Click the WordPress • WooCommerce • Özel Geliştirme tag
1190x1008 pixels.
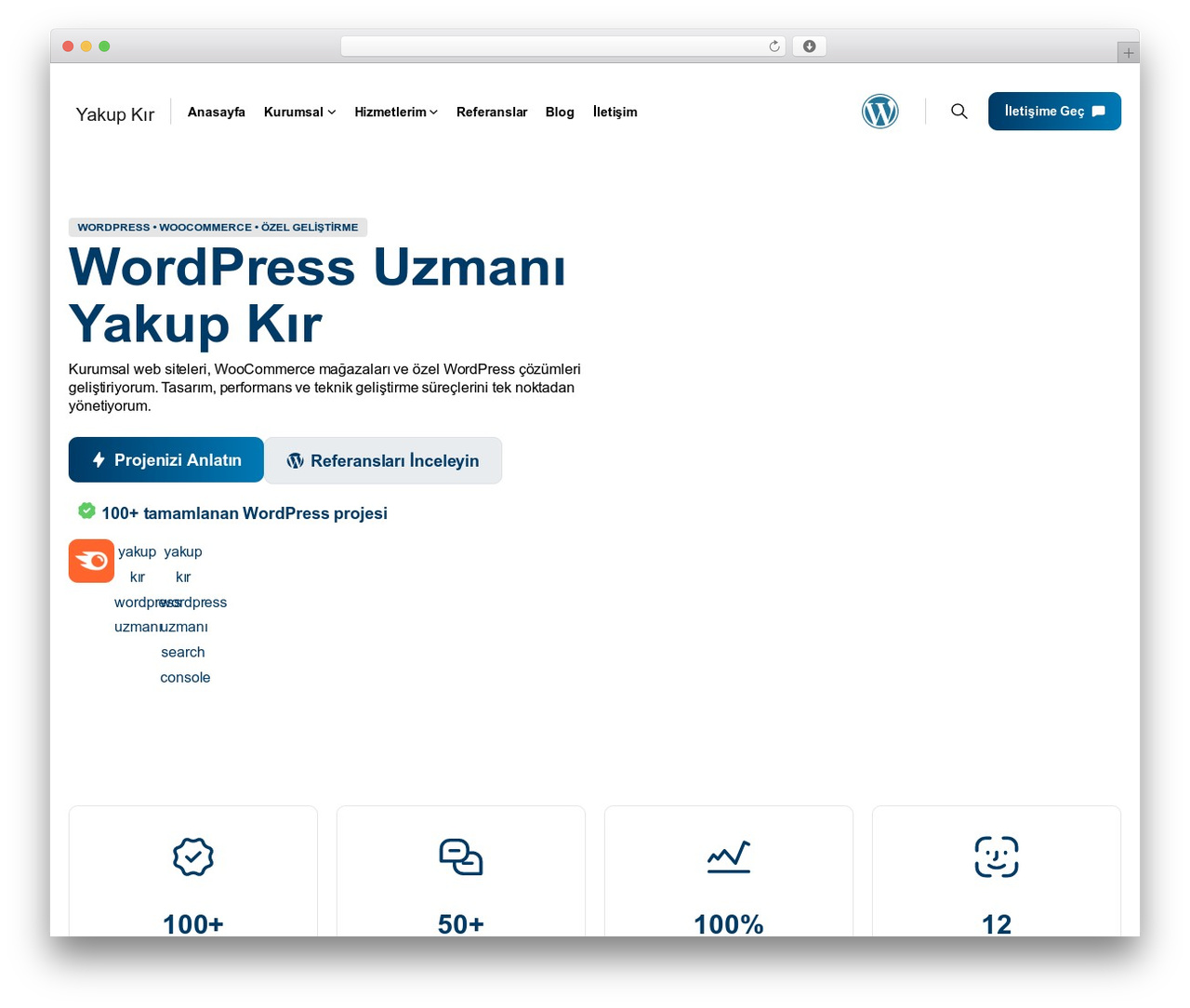point(218,227)
